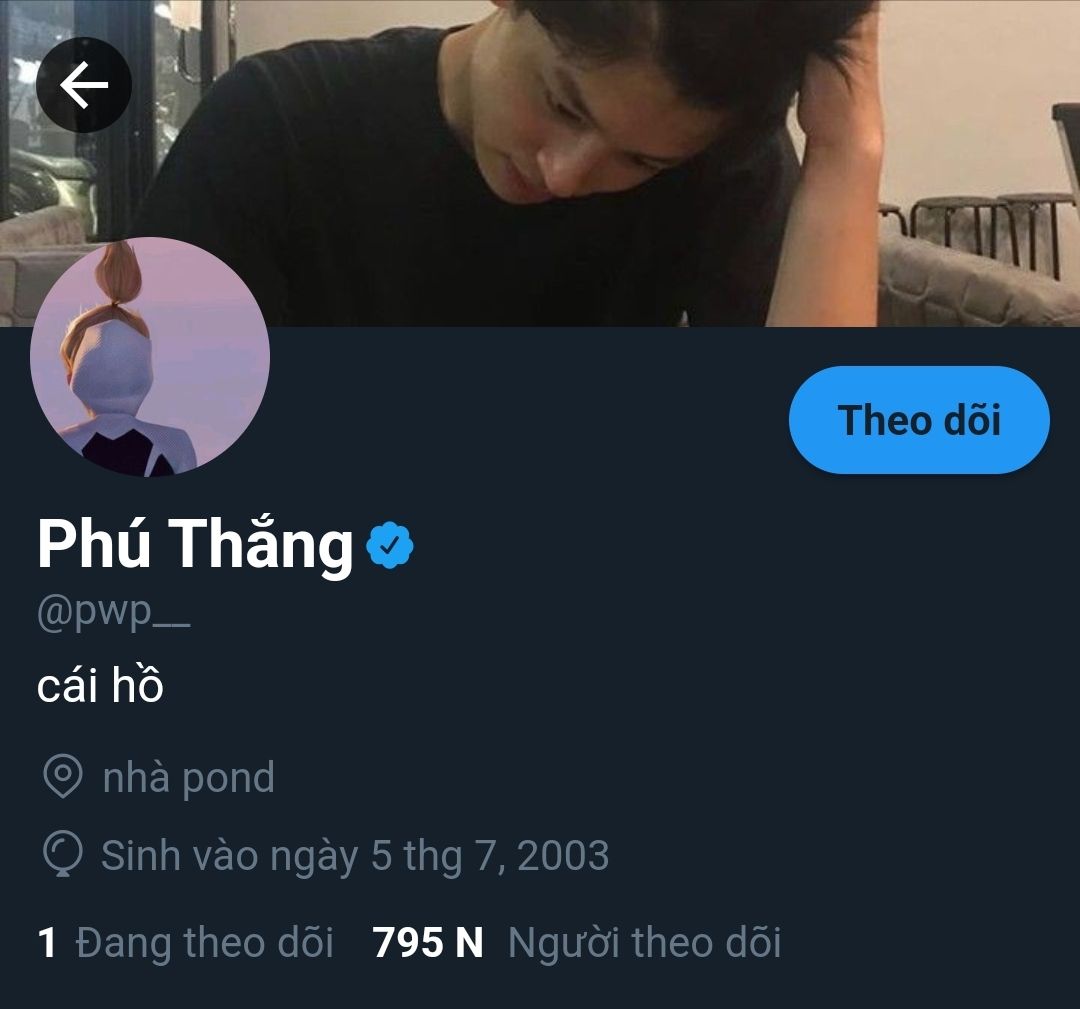Follow the account with Theo dõi button
Viewport: 1080px width, 1009px height.
[x=919, y=420]
